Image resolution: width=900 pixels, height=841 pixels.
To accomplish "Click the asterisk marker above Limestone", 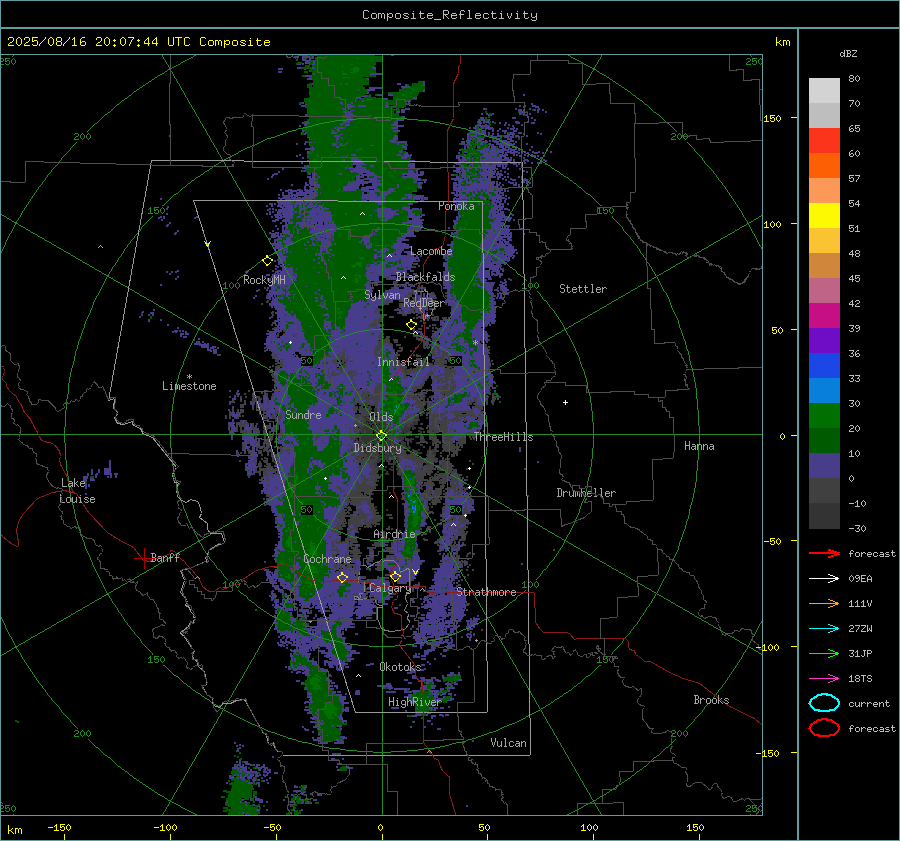I will pyautogui.click(x=189, y=377).
